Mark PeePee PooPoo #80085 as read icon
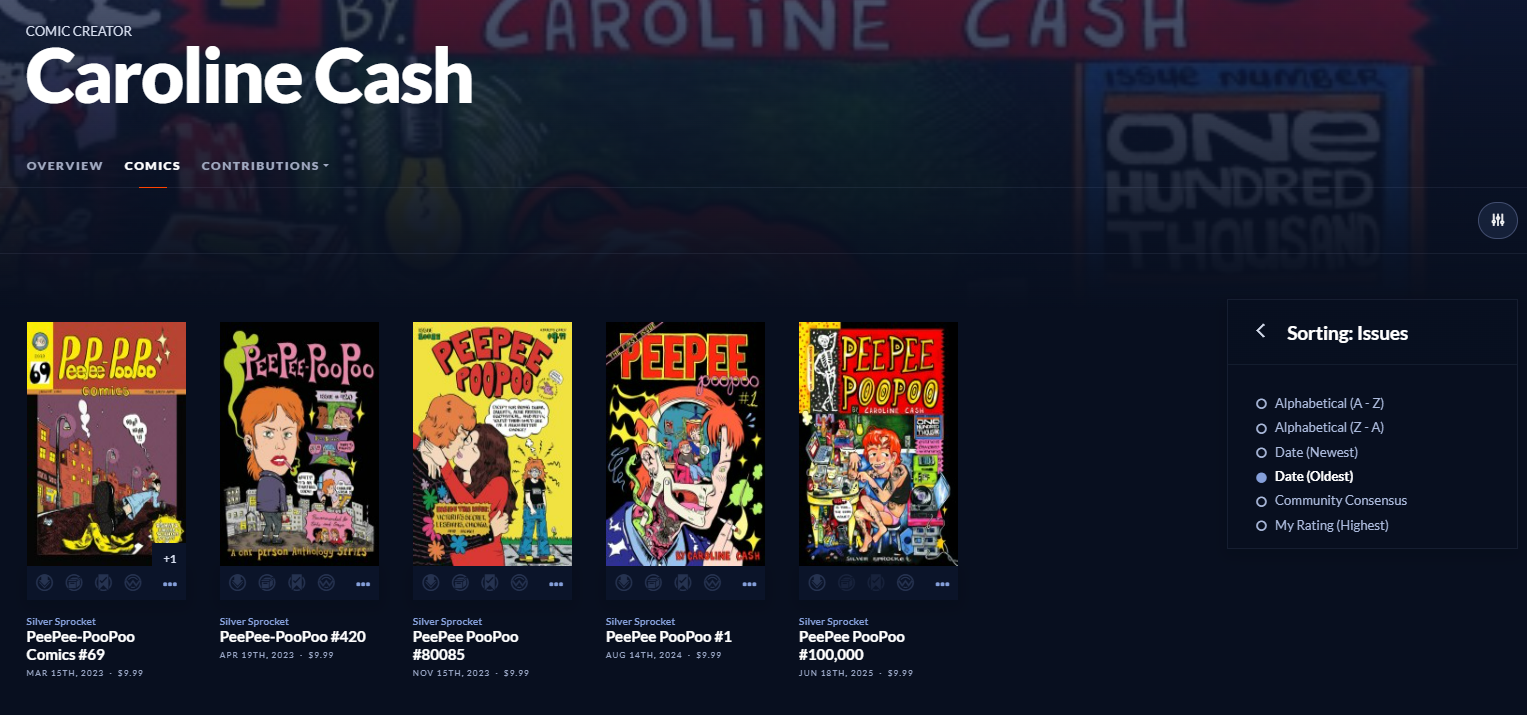Screen dimensions: 1527x715 pyautogui.click(x=488, y=582)
